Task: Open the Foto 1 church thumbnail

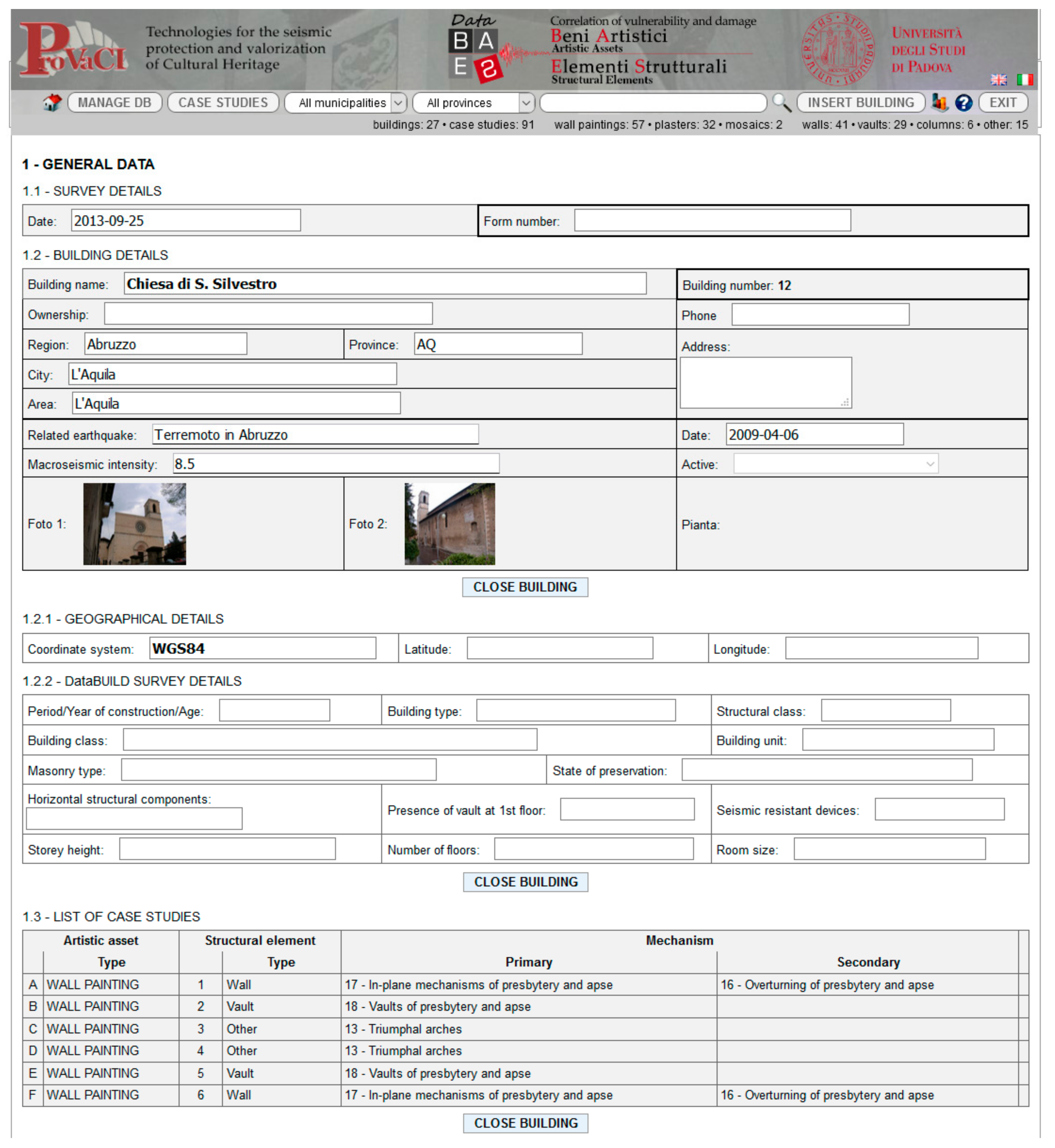Action: coord(134,524)
